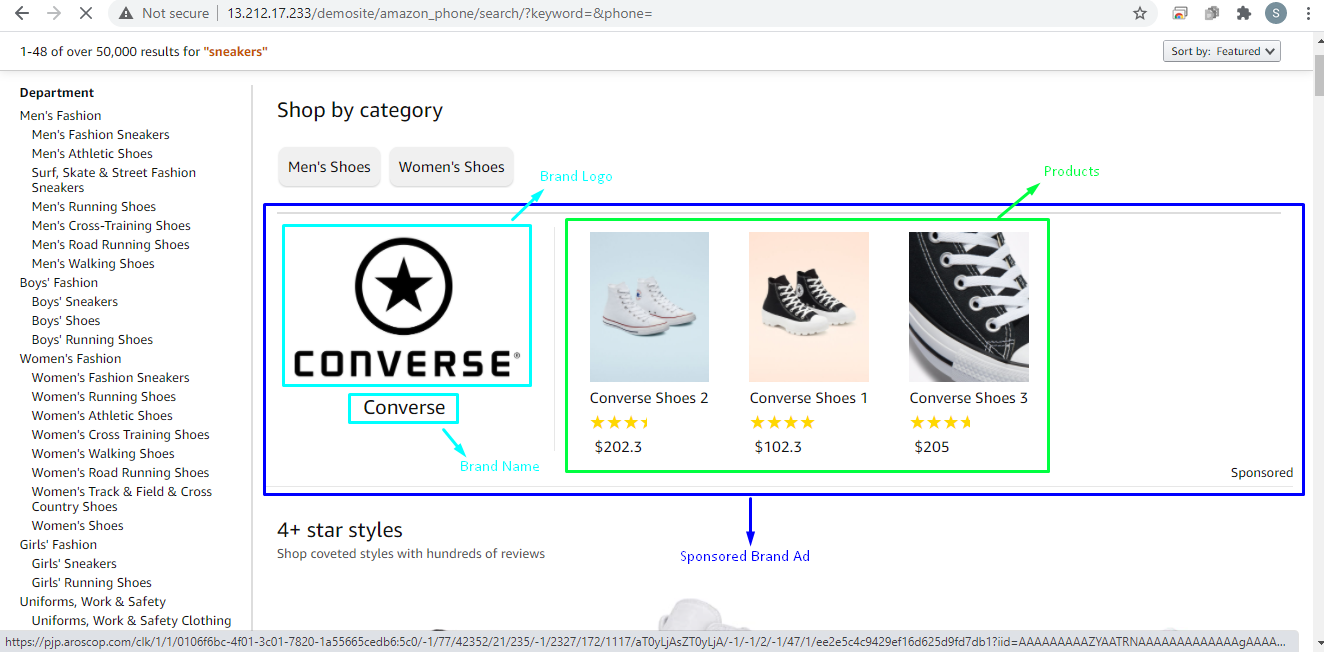Open Men's Running Shoes

(94, 207)
